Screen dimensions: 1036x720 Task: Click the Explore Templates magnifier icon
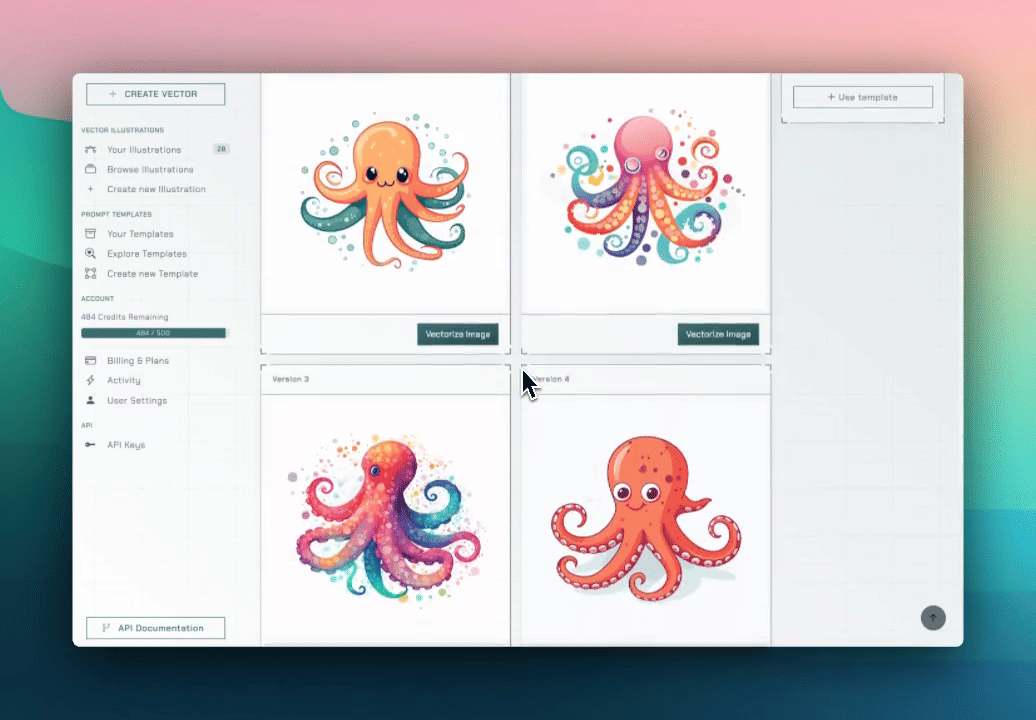tap(90, 254)
